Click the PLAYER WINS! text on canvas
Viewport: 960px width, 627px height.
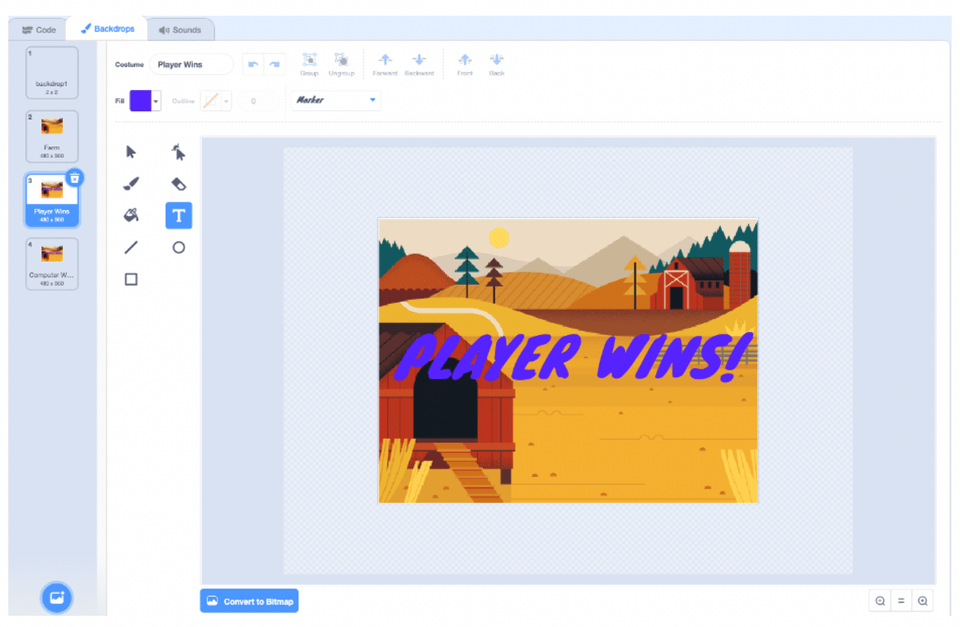pos(572,358)
